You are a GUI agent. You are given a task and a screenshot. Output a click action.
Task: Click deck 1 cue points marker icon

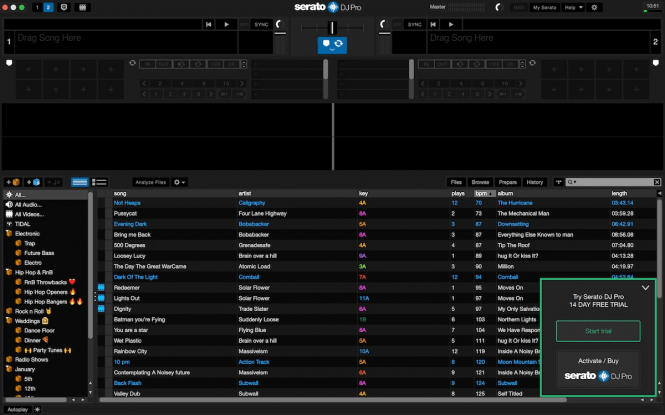9,63
